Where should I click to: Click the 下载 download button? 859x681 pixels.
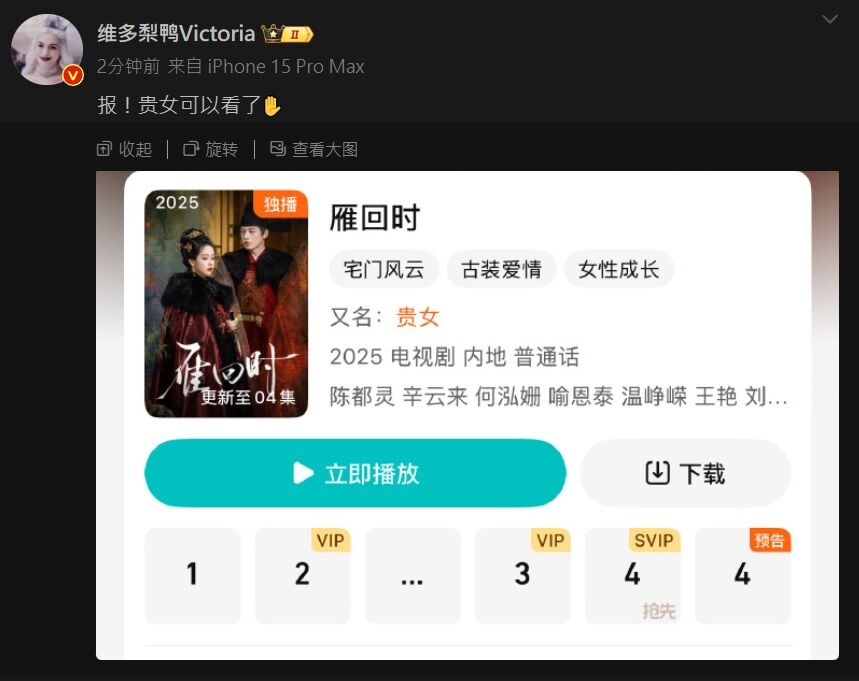tap(685, 473)
